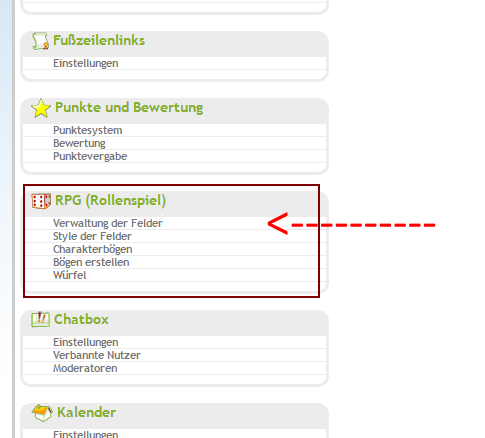Open Einstellungen under Chatbox
The height and width of the screenshot is (438, 485).
coord(86,342)
